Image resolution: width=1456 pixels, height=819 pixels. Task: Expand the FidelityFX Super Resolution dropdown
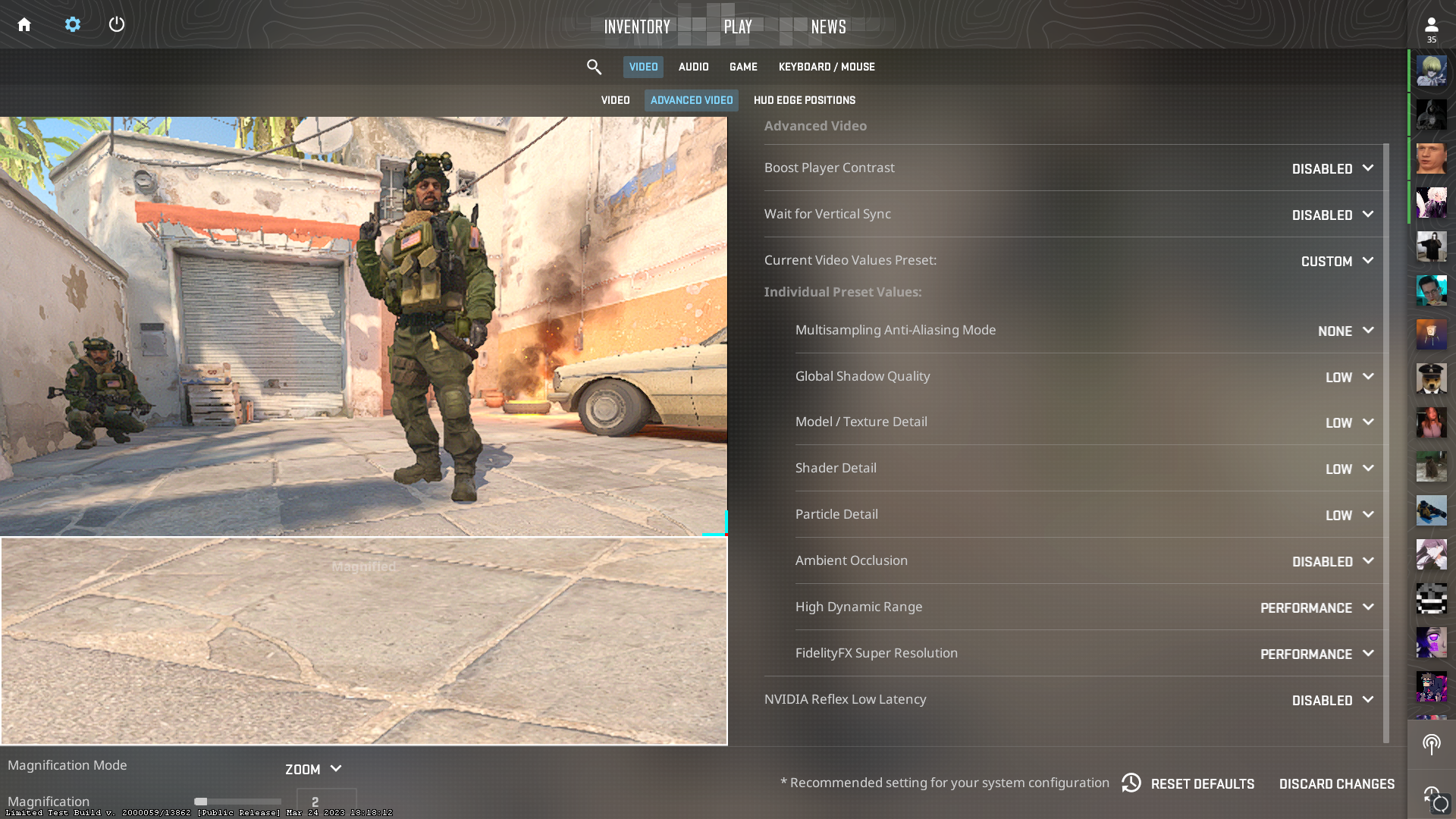pos(1367,653)
